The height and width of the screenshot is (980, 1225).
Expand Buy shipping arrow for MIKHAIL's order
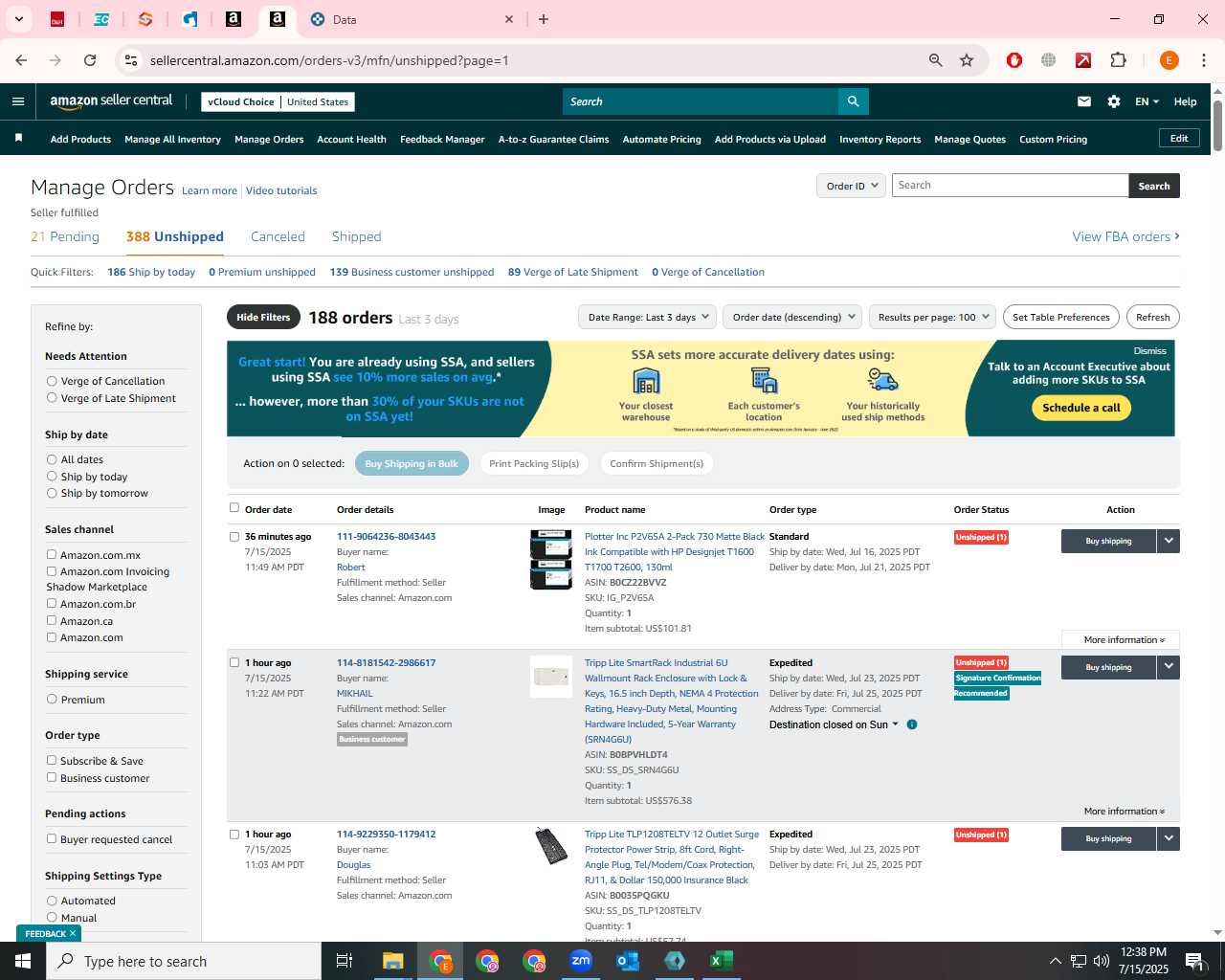[1169, 667]
